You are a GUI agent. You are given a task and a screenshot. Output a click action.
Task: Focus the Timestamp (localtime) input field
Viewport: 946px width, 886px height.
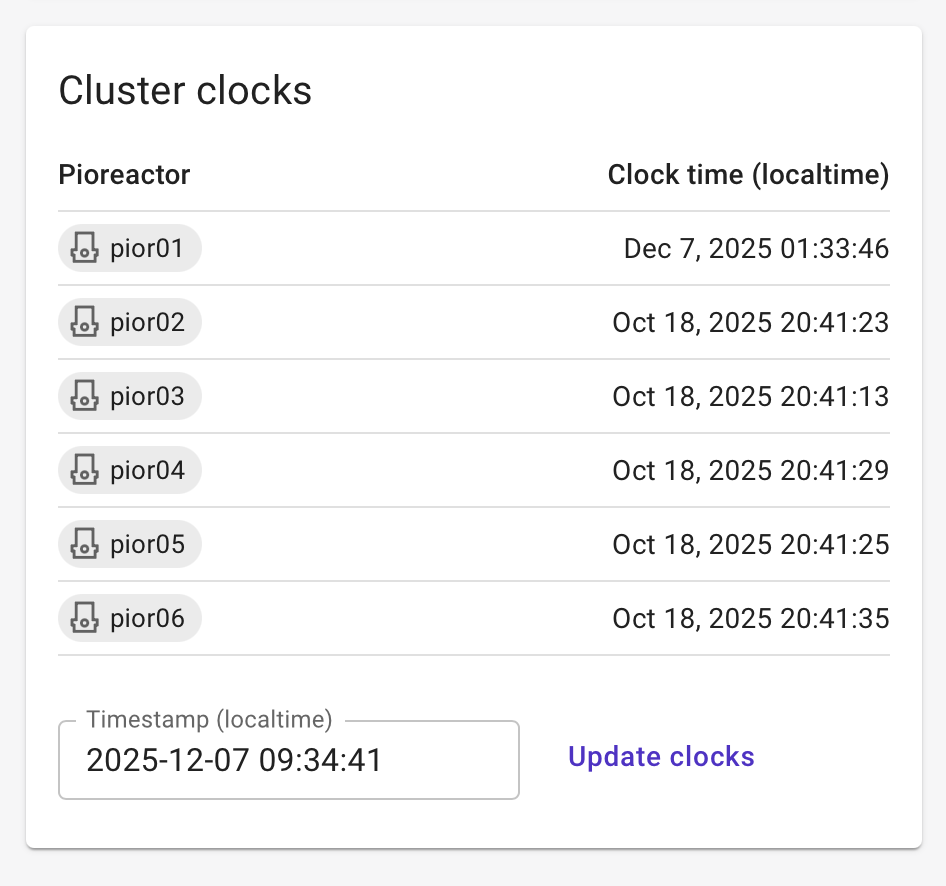pos(288,761)
